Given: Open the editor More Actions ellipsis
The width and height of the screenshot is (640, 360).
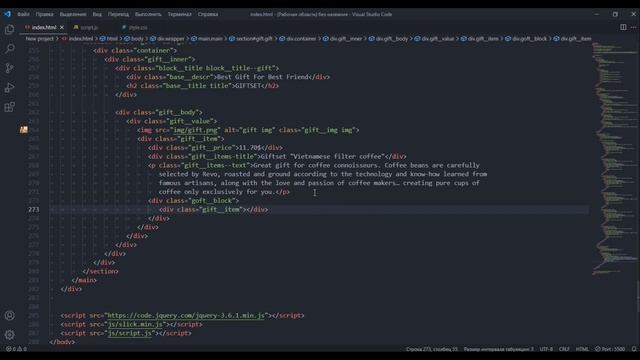Looking at the screenshot, I should coord(633,27).
